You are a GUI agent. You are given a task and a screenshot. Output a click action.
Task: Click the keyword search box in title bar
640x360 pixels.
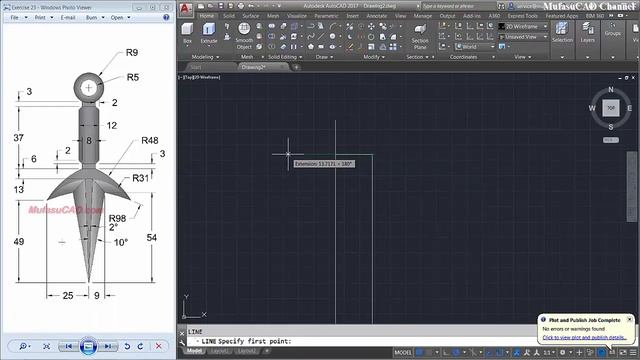(459, 6)
